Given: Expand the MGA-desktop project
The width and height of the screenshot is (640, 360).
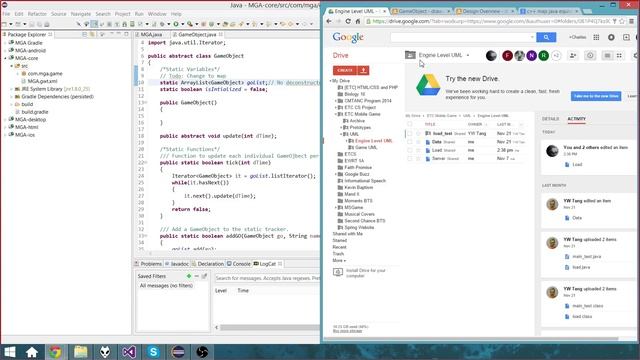Looking at the screenshot, I should (5, 120).
